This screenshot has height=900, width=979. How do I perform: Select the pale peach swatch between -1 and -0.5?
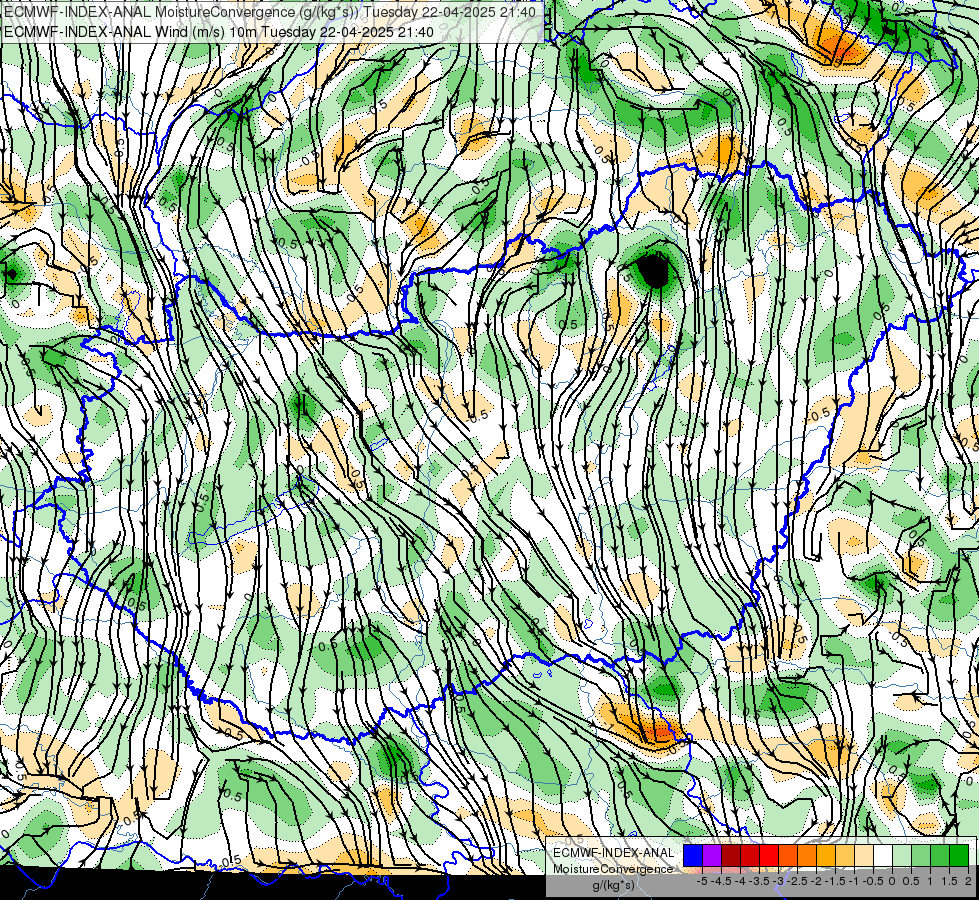[864, 855]
